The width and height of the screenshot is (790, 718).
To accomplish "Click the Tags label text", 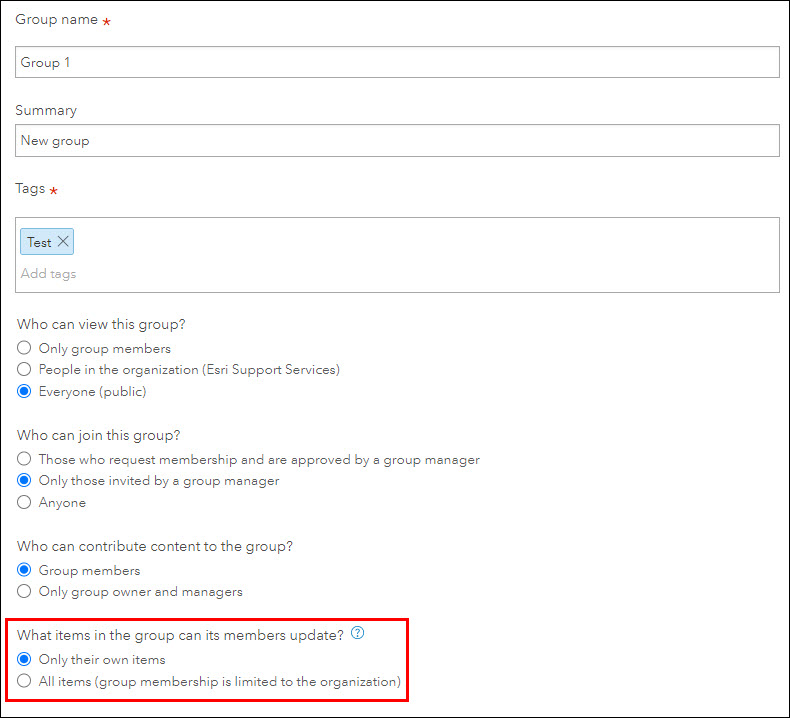I will click(x=30, y=188).
